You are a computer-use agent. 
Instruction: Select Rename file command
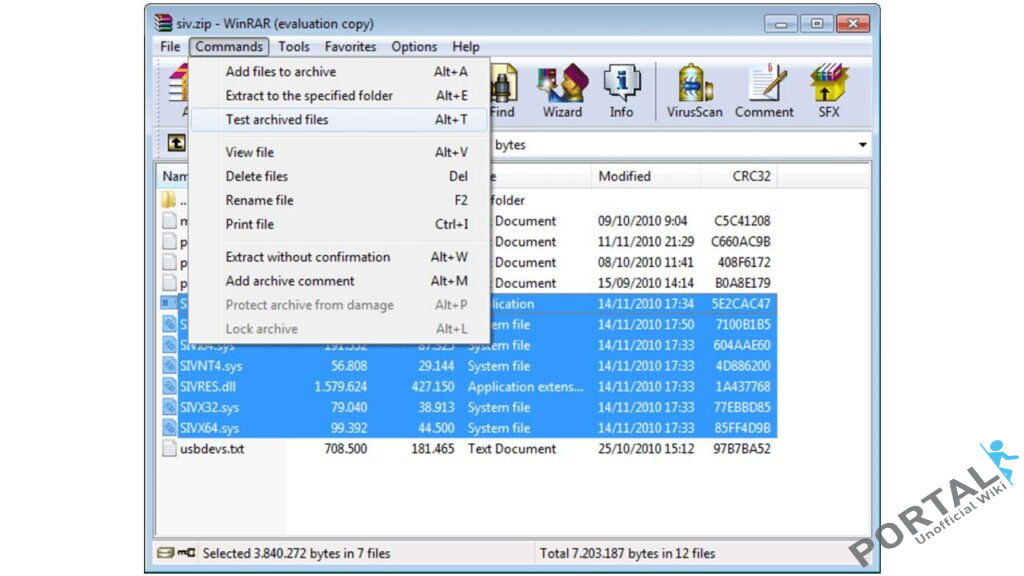pyautogui.click(x=340, y=200)
